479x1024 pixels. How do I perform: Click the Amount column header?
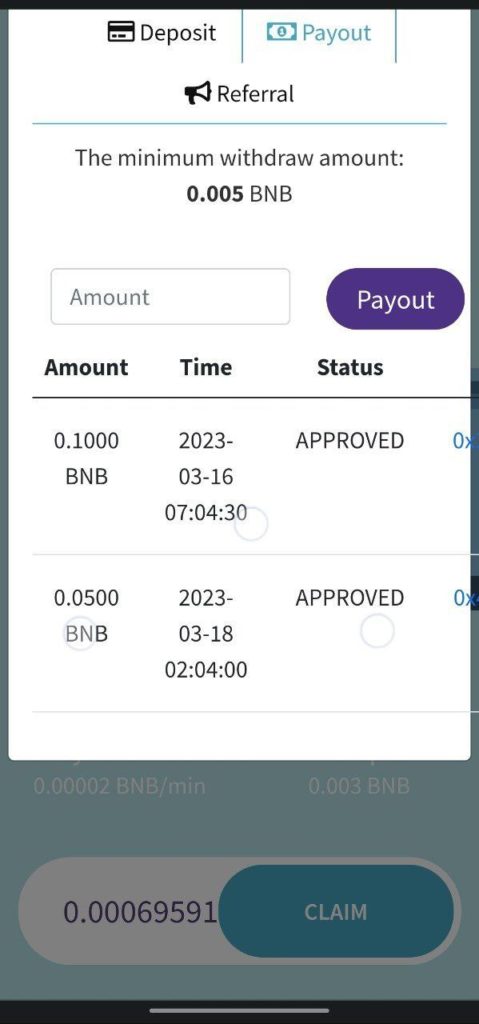pyautogui.click(x=86, y=367)
